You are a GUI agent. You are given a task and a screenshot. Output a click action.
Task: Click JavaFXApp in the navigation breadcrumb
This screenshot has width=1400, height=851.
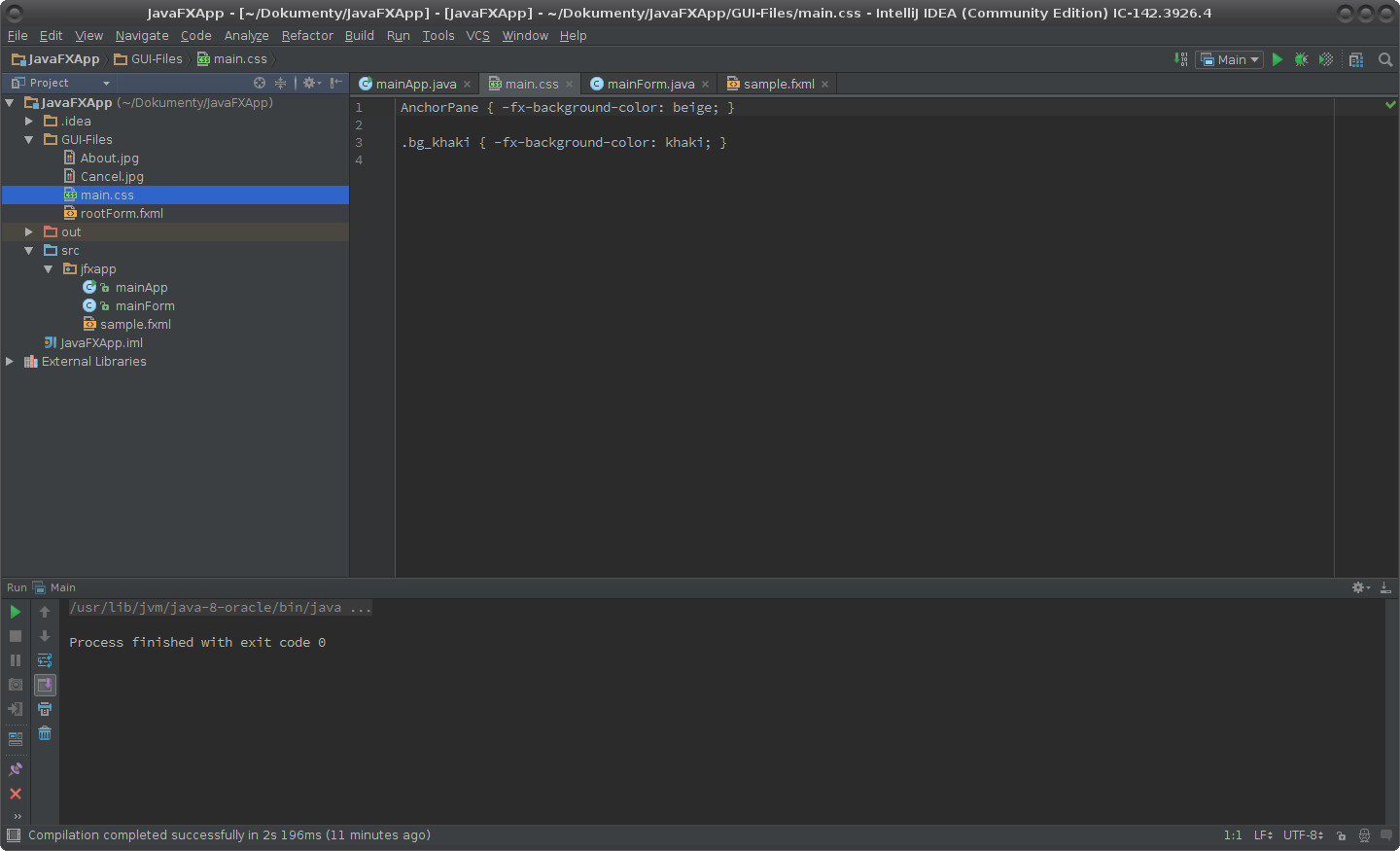click(x=56, y=59)
